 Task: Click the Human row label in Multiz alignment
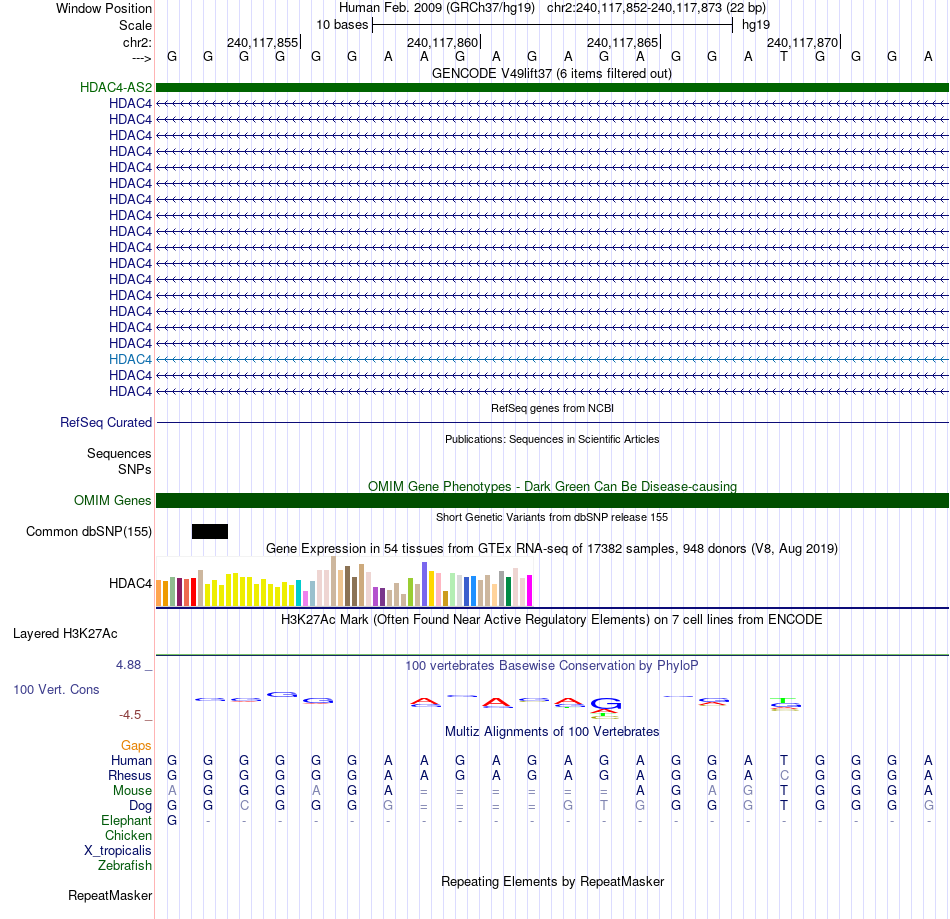point(131,760)
